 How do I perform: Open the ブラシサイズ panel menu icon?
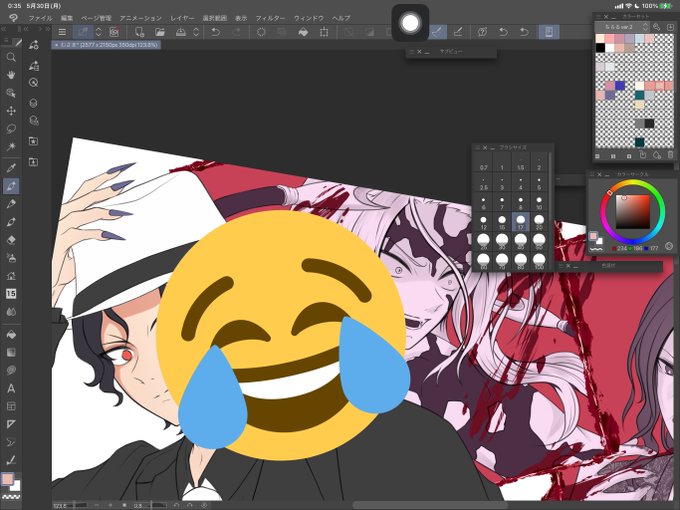click(477, 148)
